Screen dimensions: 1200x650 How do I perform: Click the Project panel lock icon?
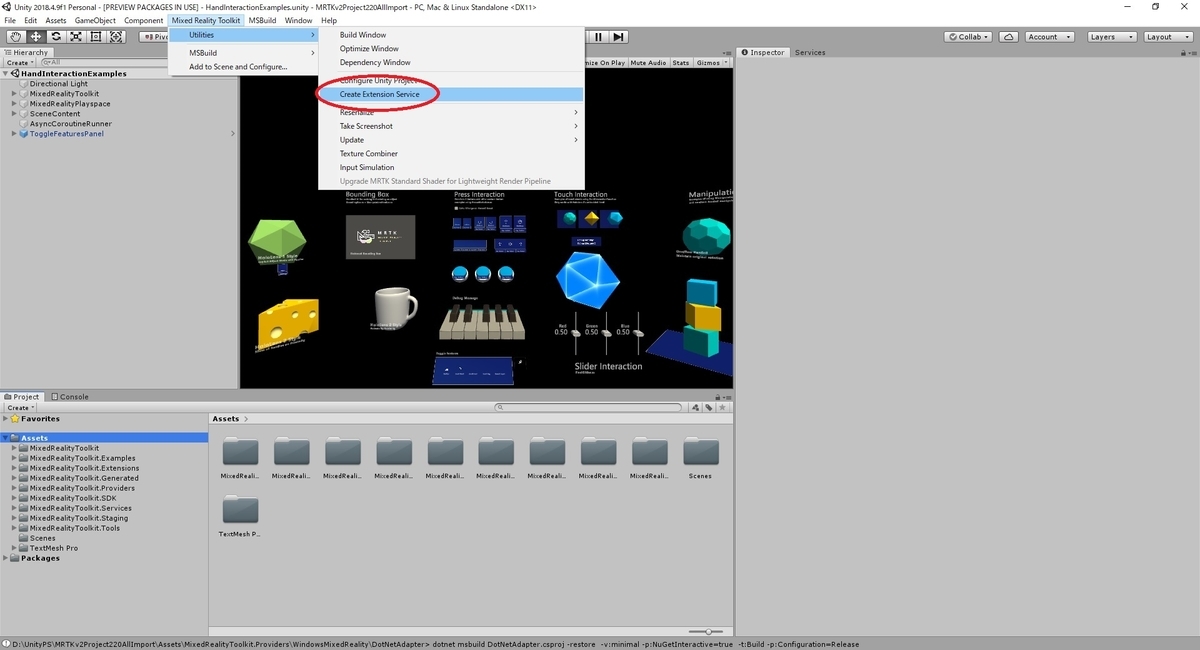[x=716, y=397]
